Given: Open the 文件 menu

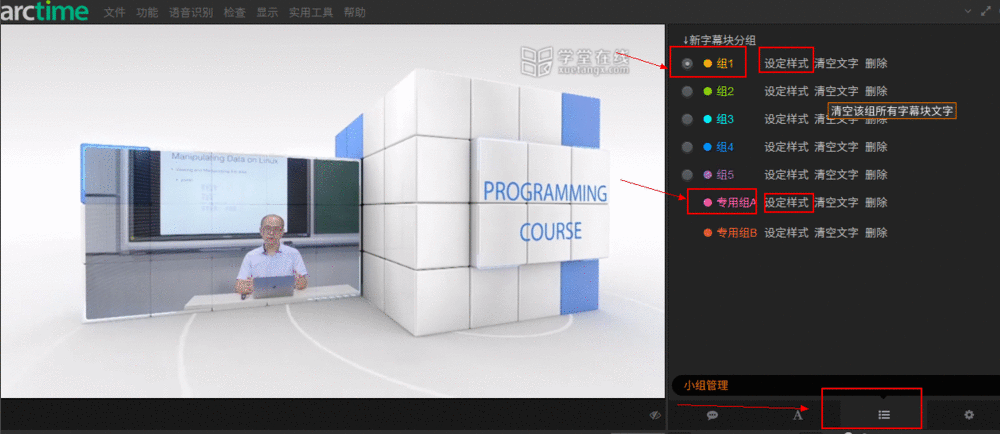Looking at the screenshot, I should pyautogui.click(x=115, y=13).
